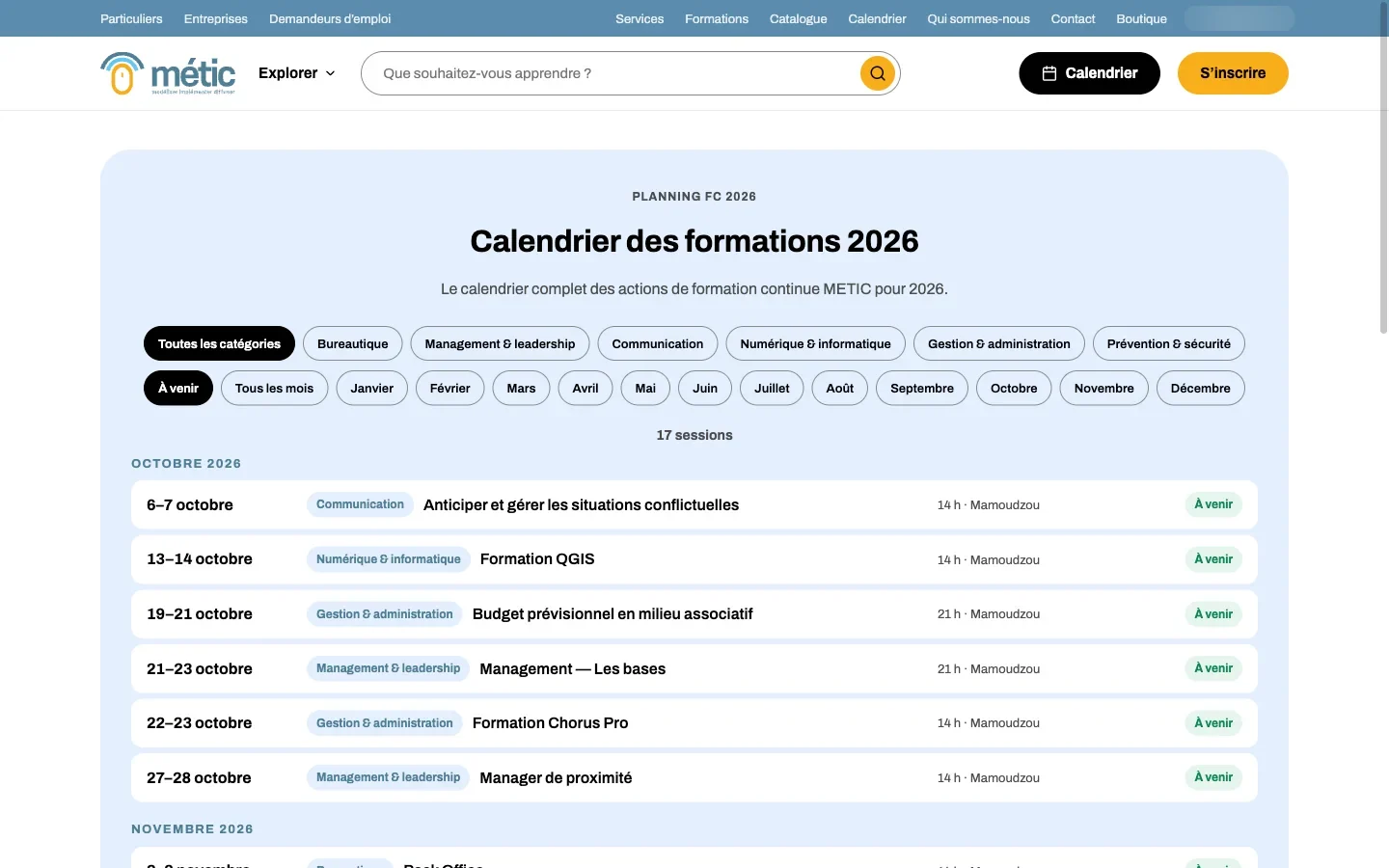The width and height of the screenshot is (1389, 868).
Task: Click the S'inscrire button
Action: point(1233,73)
